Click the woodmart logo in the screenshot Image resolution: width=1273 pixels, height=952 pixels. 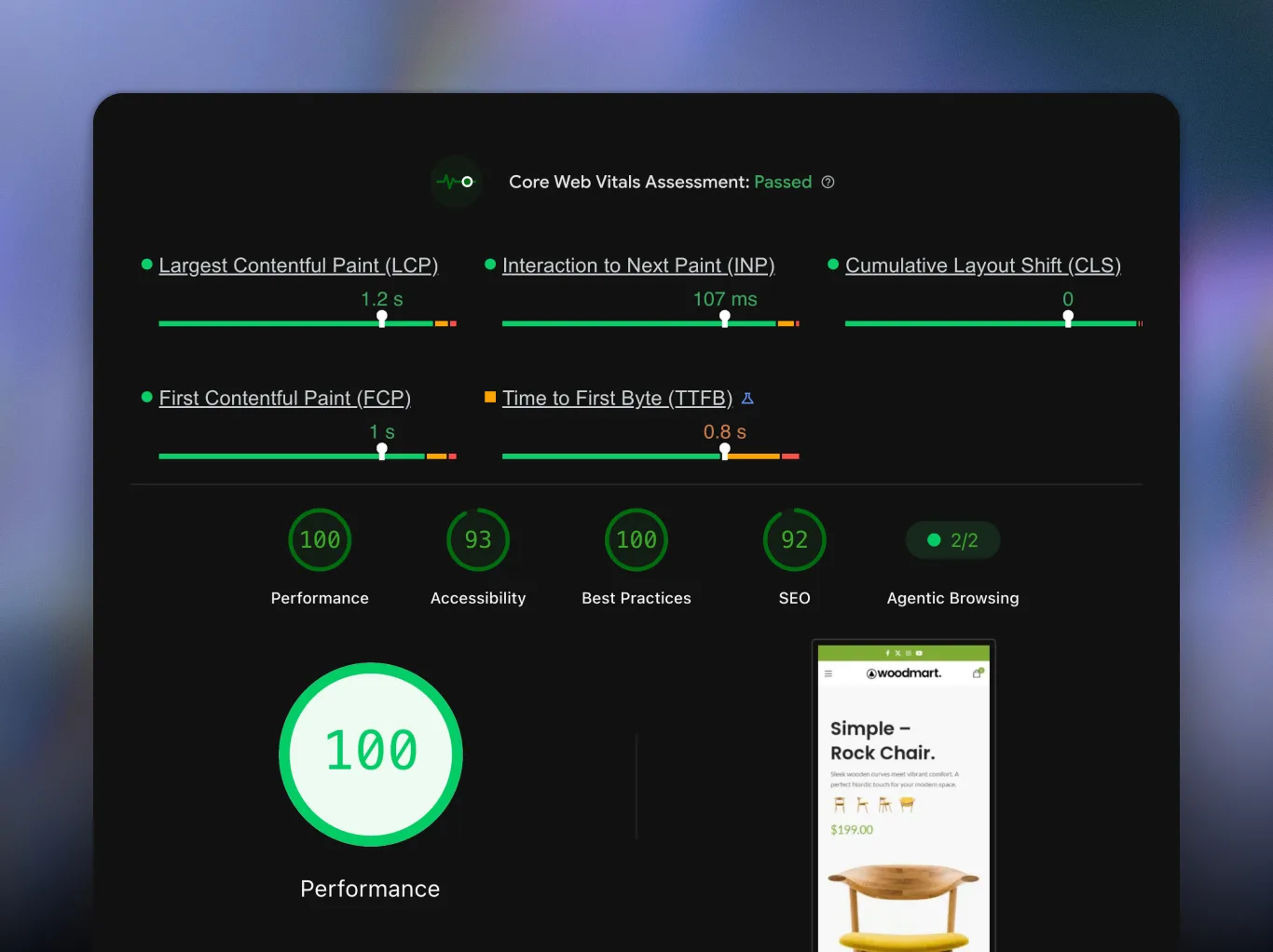pyautogui.click(x=904, y=673)
